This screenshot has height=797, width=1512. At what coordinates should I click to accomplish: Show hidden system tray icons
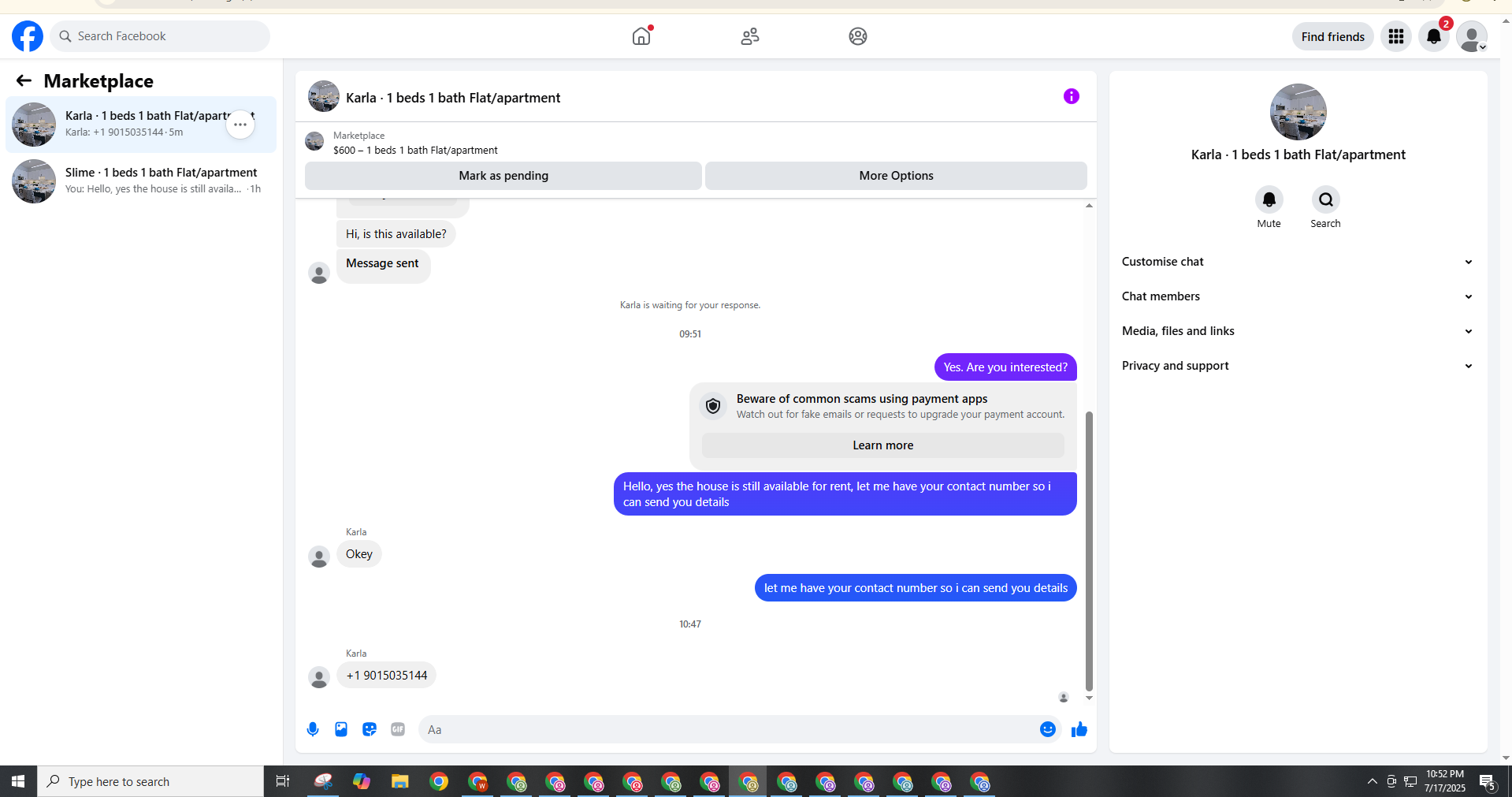click(1372, 781)
